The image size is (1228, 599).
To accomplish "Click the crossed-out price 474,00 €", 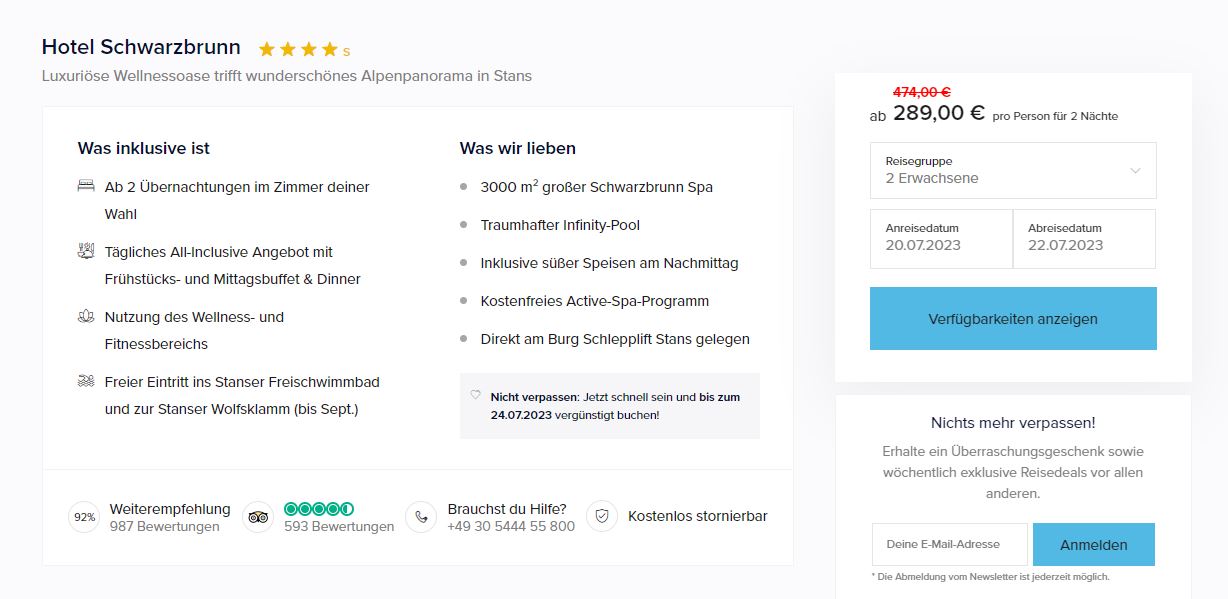I will tap(921, 92).
